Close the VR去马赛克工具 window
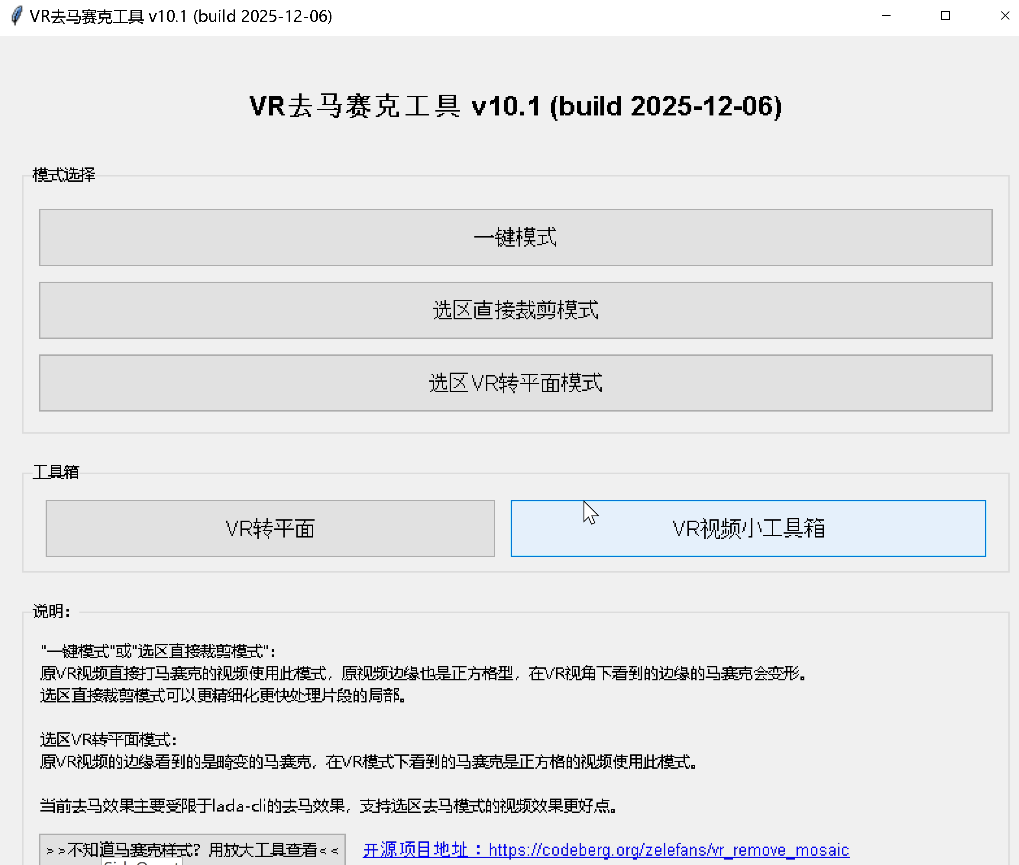 [x=1005, y=16]
